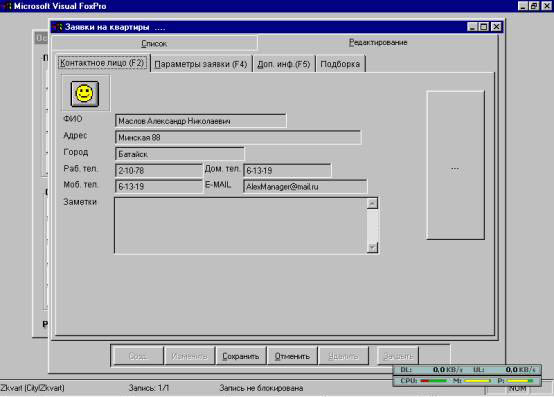554x397 pixels.
Task: Click the FoxPro icon in inner window title
Action: (x=57, y=27)
